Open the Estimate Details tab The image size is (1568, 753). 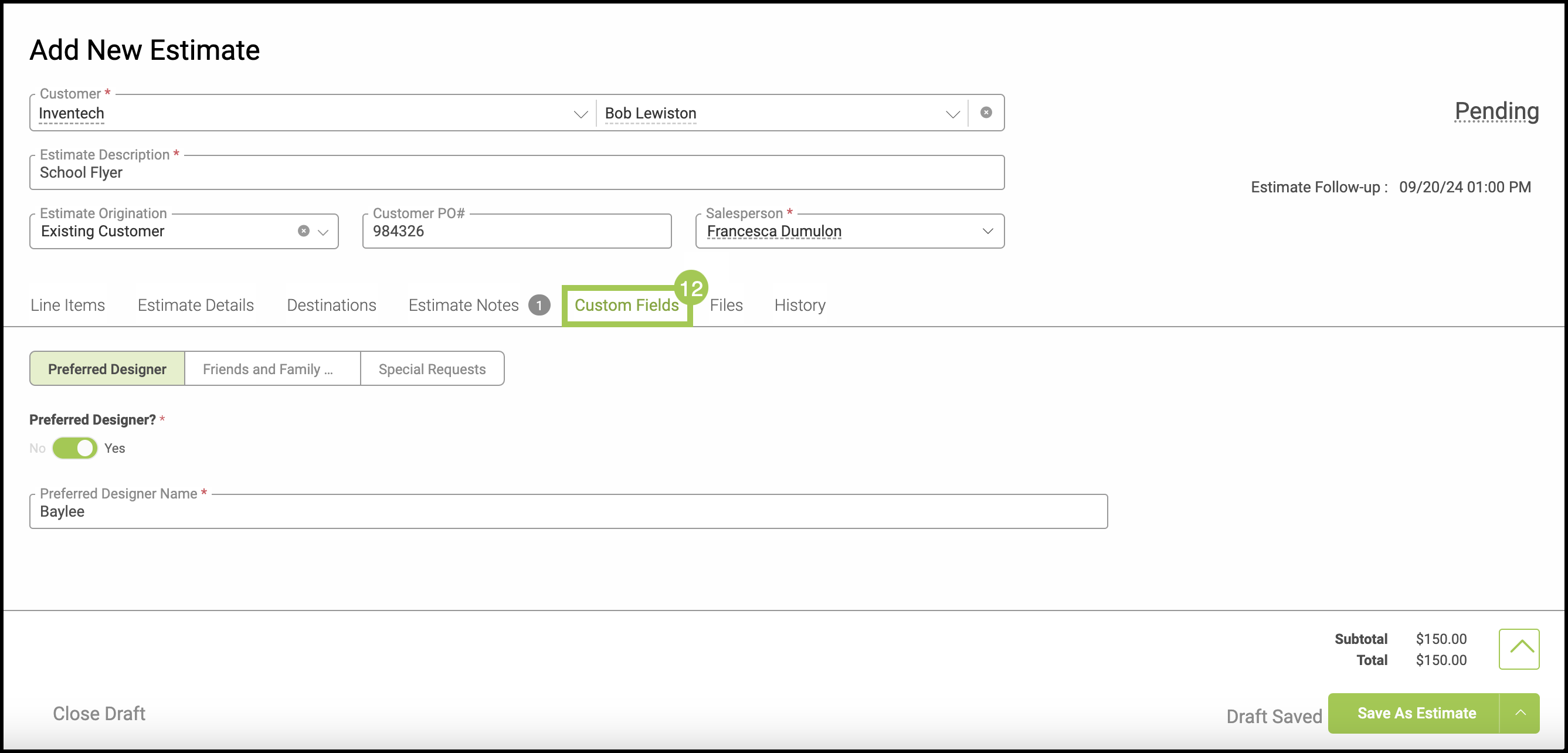(x=195, y=305)
